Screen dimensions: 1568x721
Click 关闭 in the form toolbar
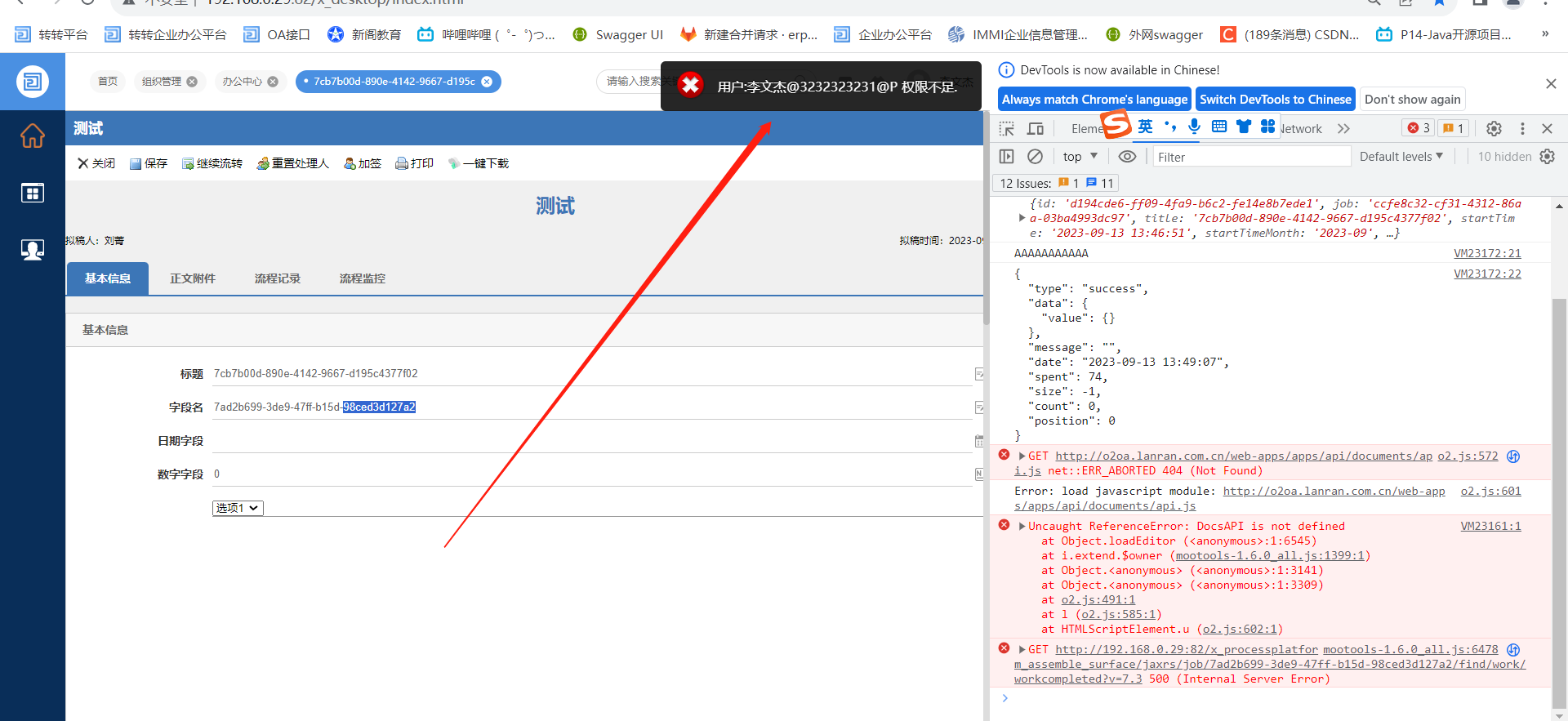tap(96, 163)
